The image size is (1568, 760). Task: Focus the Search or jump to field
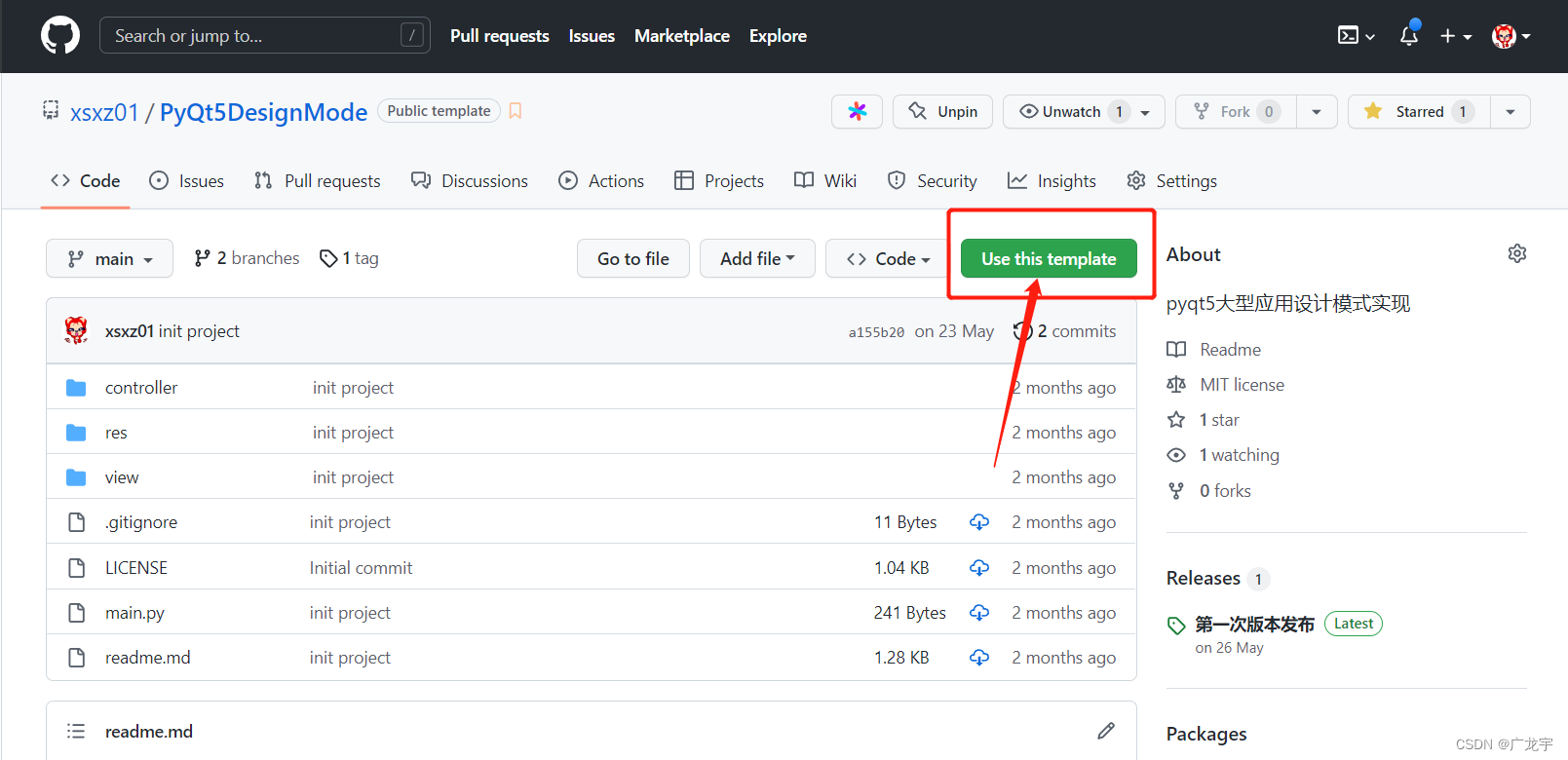[x=264, y=36]
